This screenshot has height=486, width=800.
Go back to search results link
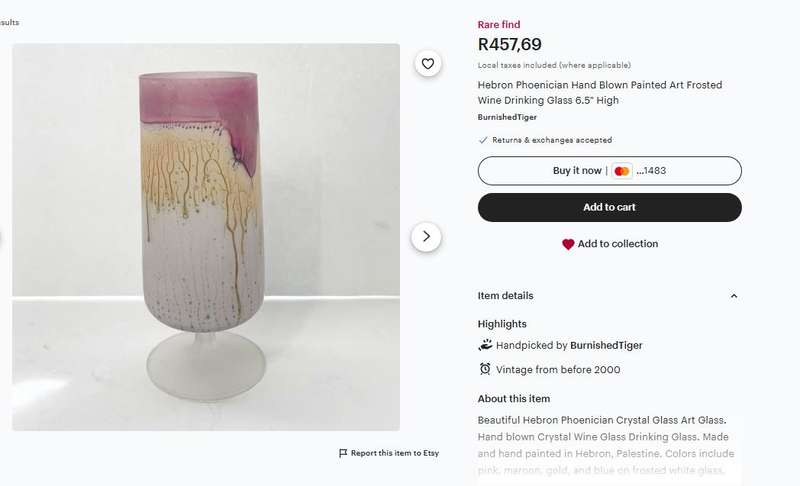[9, 22]
